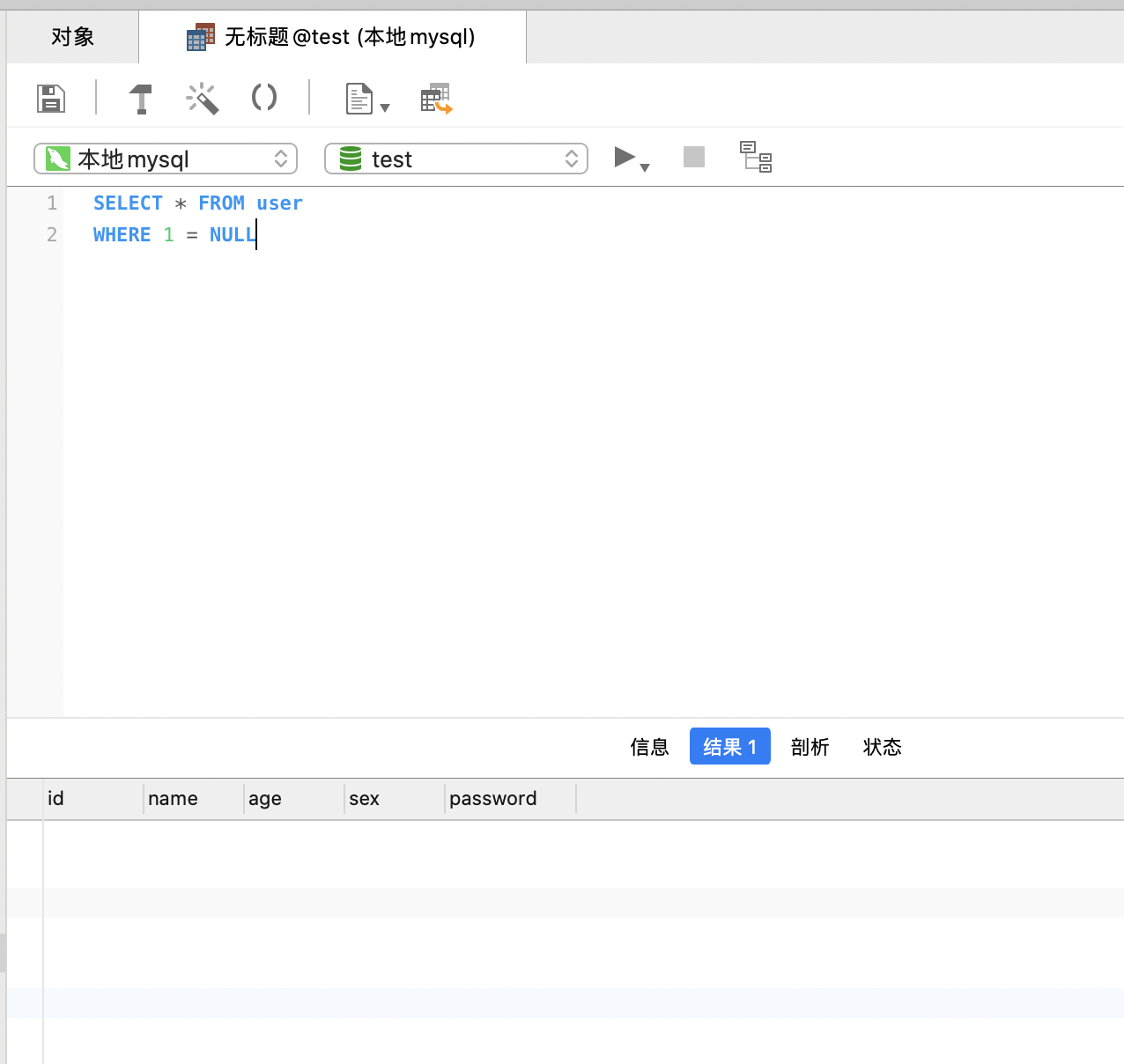Click the sex column header
1124x1064 pixels.
pos(395,799)
